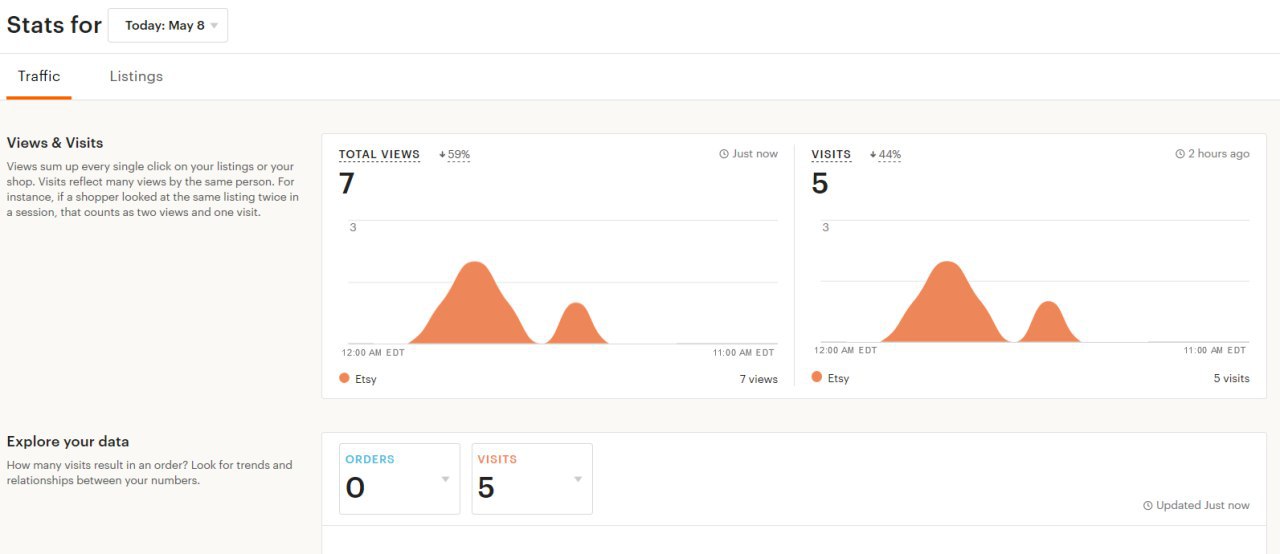The width and height of the screenshot is (1280, 554).
Task: Click the '7 views' text
Action: coord(758,379)
